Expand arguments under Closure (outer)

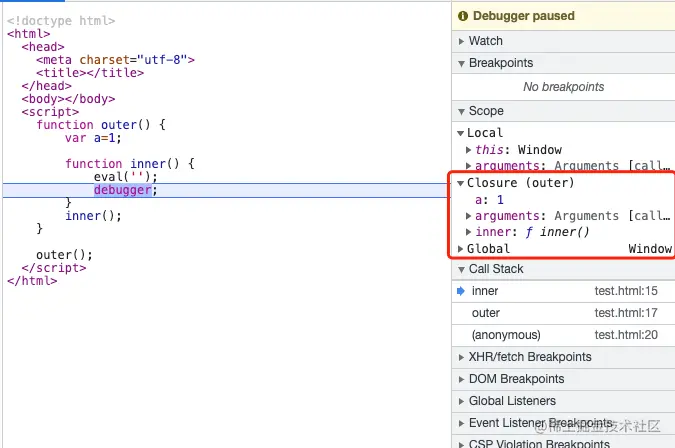pyautogui.click(x=468, y=216)
